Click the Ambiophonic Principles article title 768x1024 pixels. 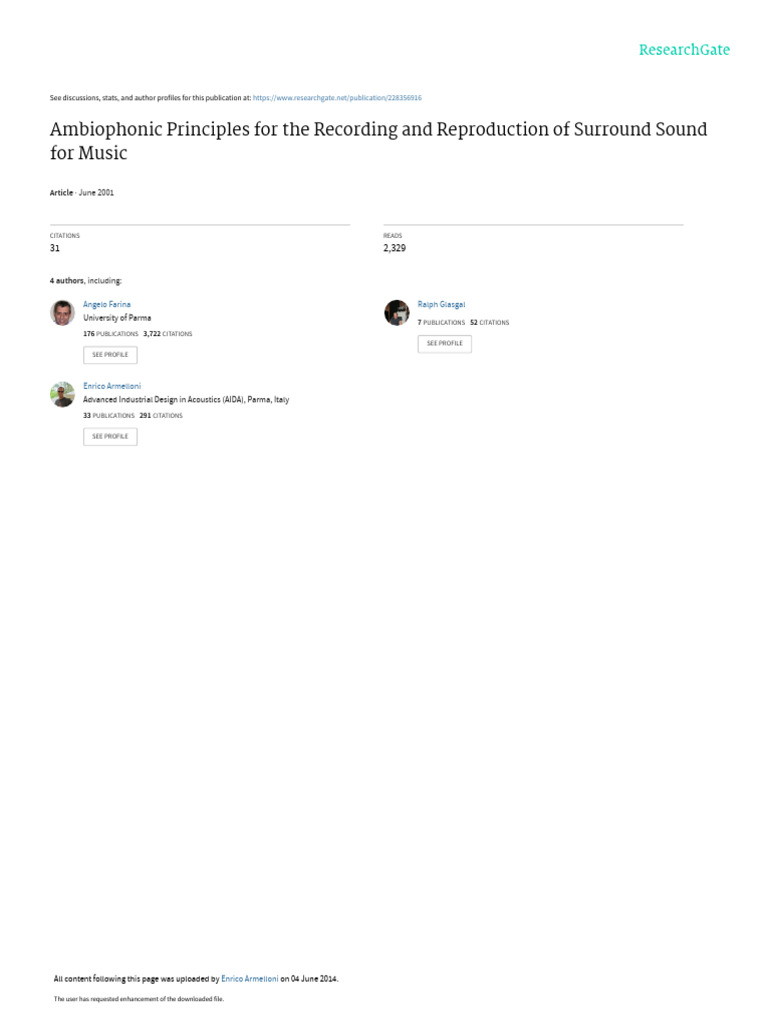pos(378,140)
